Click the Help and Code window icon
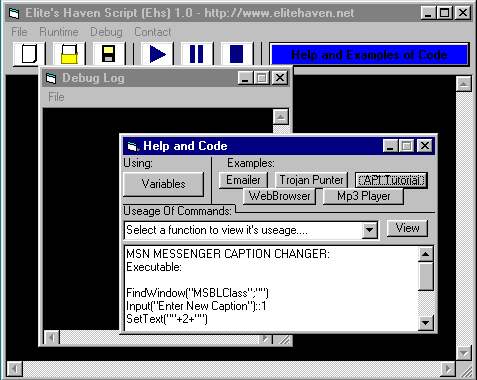The image size is (477, 380). [132, 146]
